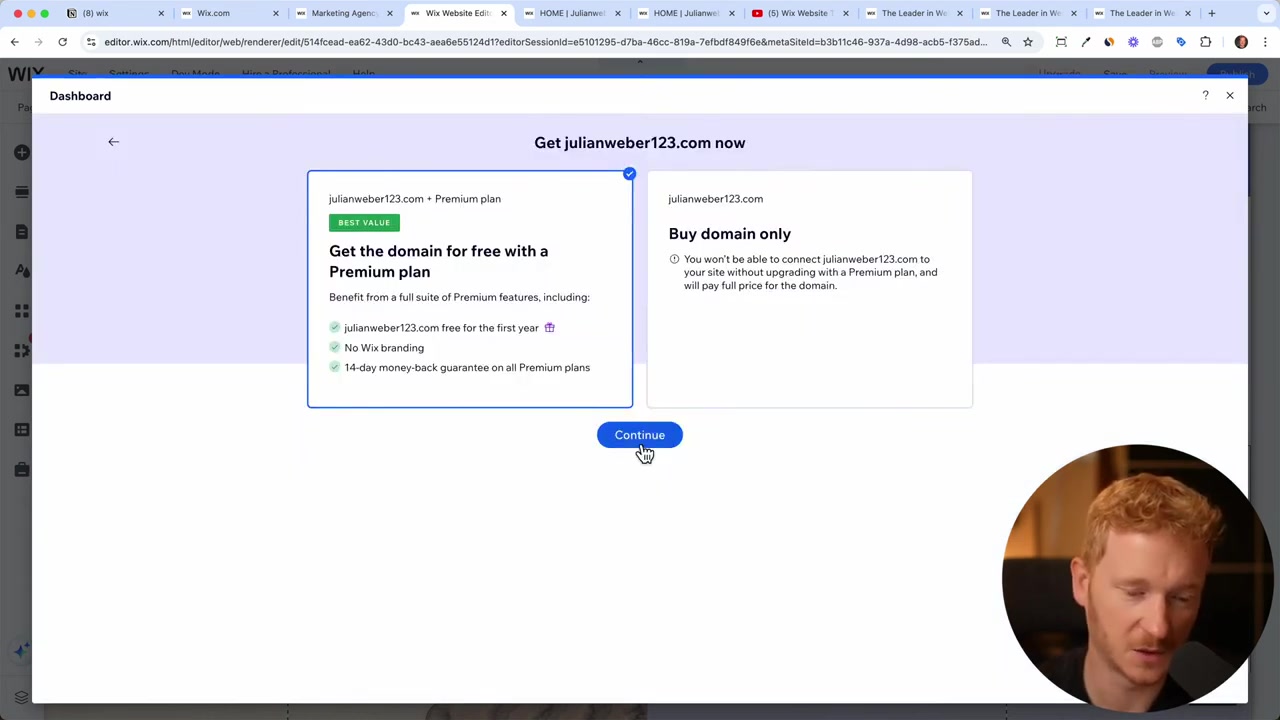Click the purple gear extension icon

(1133, 42)
